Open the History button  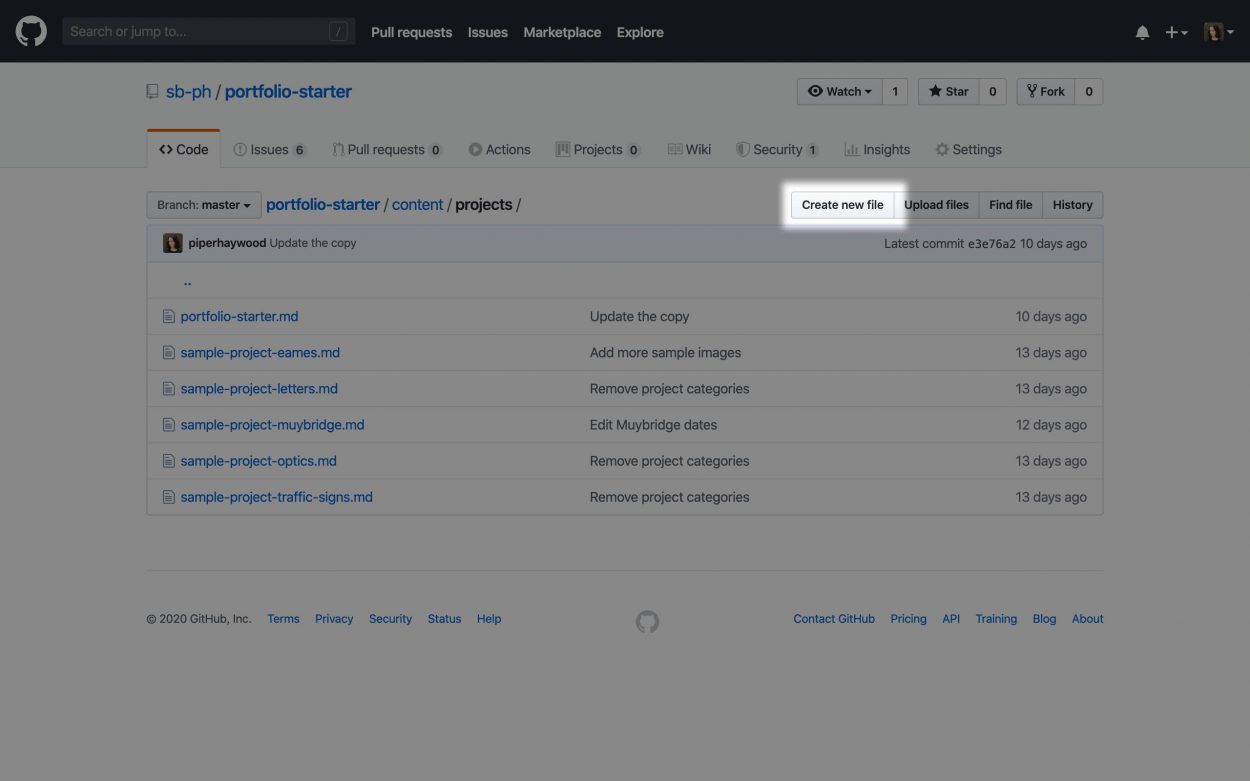click(x=1072, y=205)
